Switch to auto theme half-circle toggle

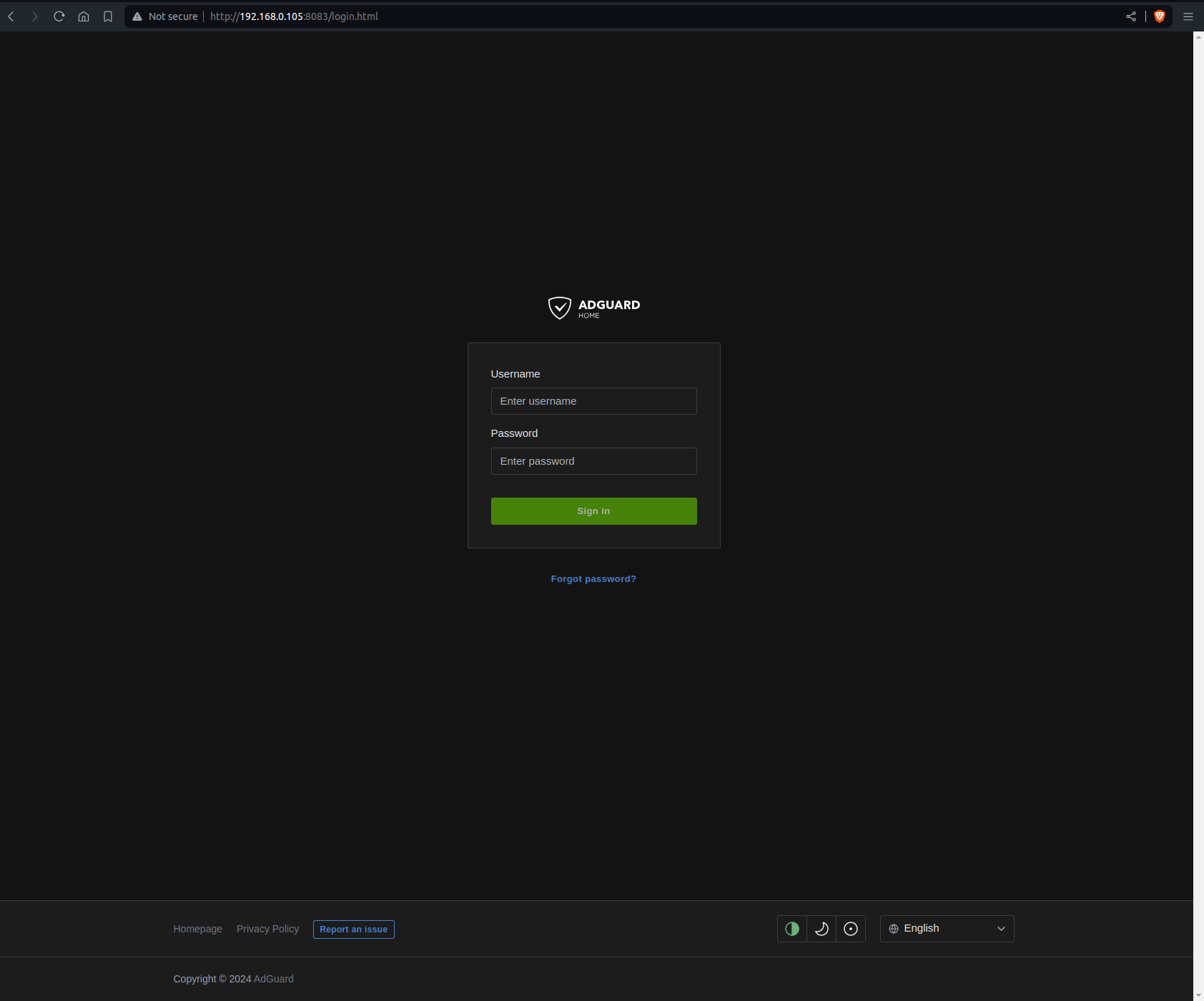(x=792, y=929)
